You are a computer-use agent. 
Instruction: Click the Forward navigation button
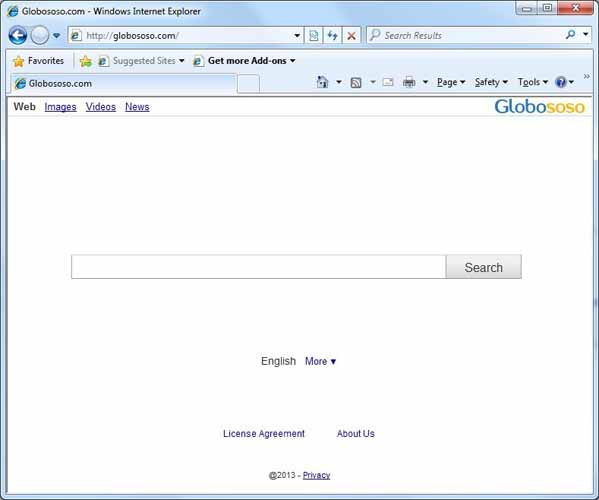[39, 36]
